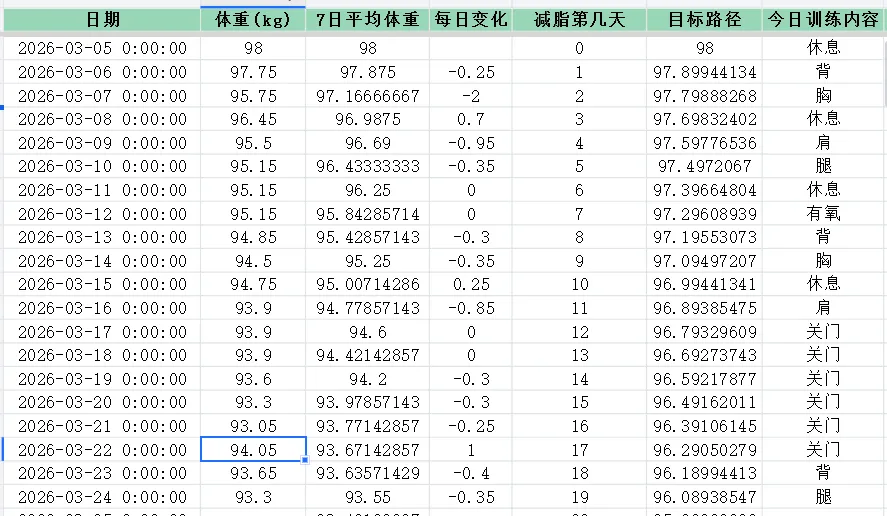887x516 pixels.
Task: Click the weight cell 97.75
Action: [253, 72]
